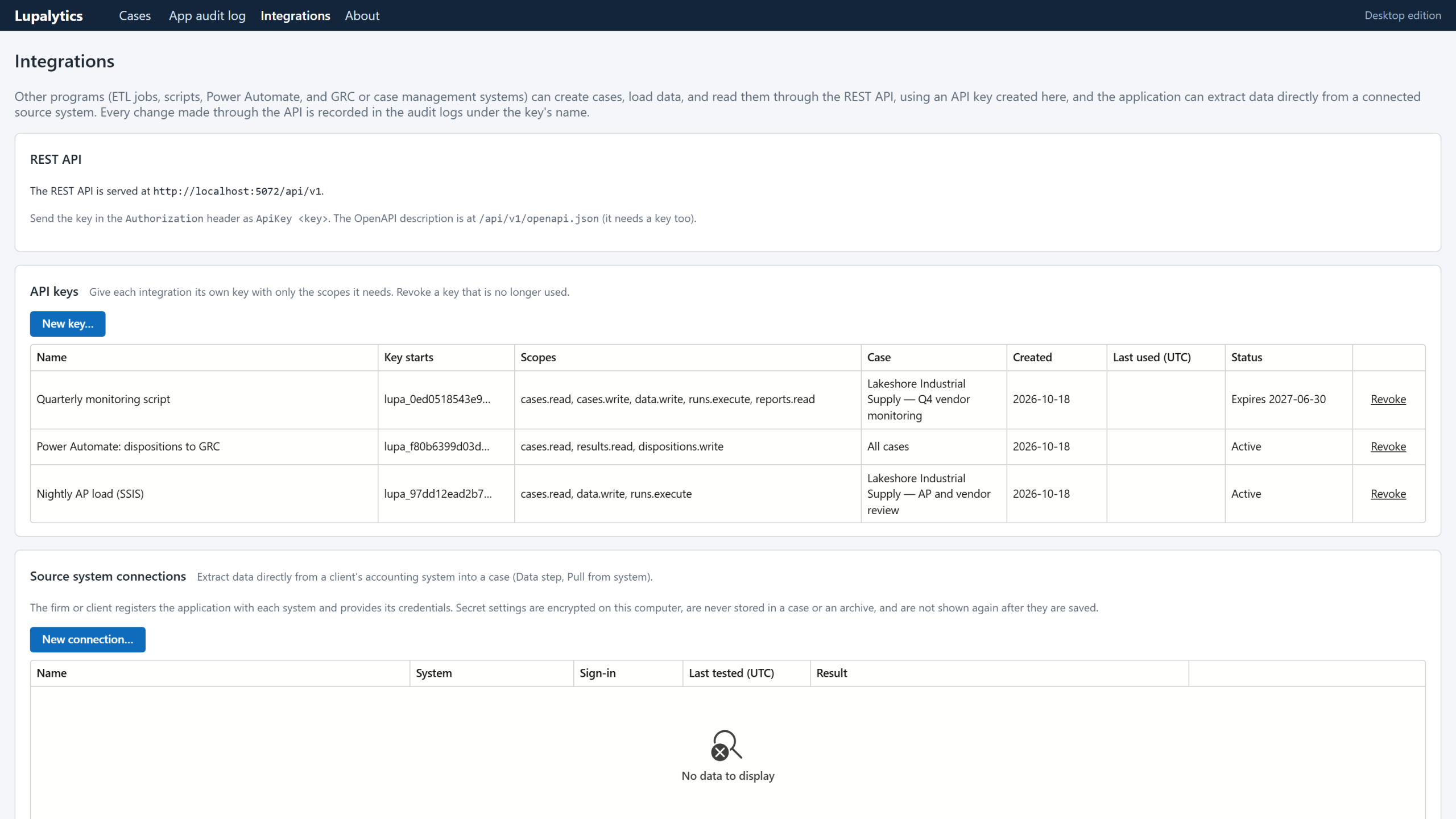Select the 'Quarterly monitoring script' name cell
The width and height of the screenshot is (1456, 819).
click(204, 399)
